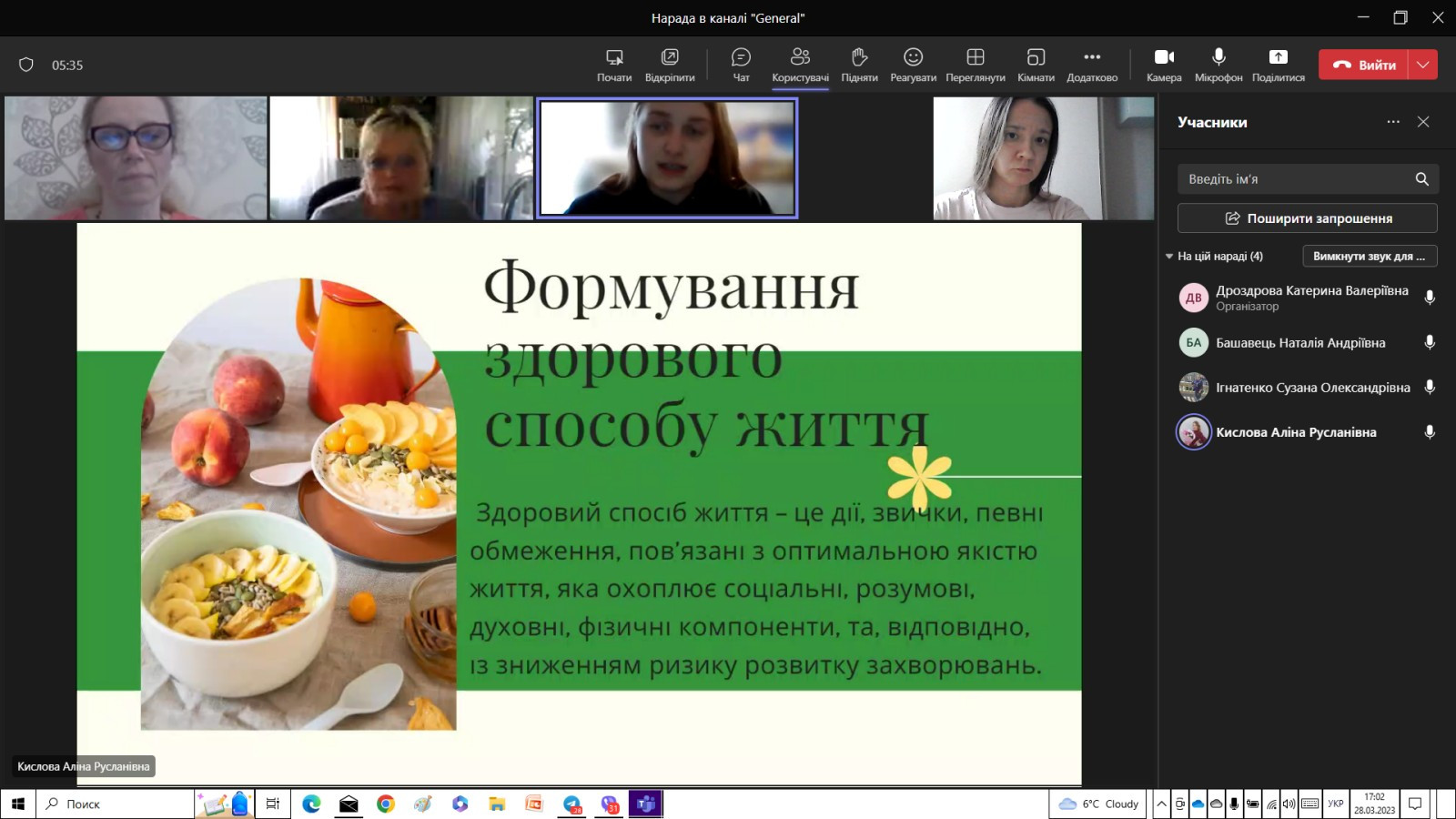The image size is (1456, 819).
Task: Collapse the 'На цій нараді (4)' list
Action: pyautogui.click(x=1169, y=257)
